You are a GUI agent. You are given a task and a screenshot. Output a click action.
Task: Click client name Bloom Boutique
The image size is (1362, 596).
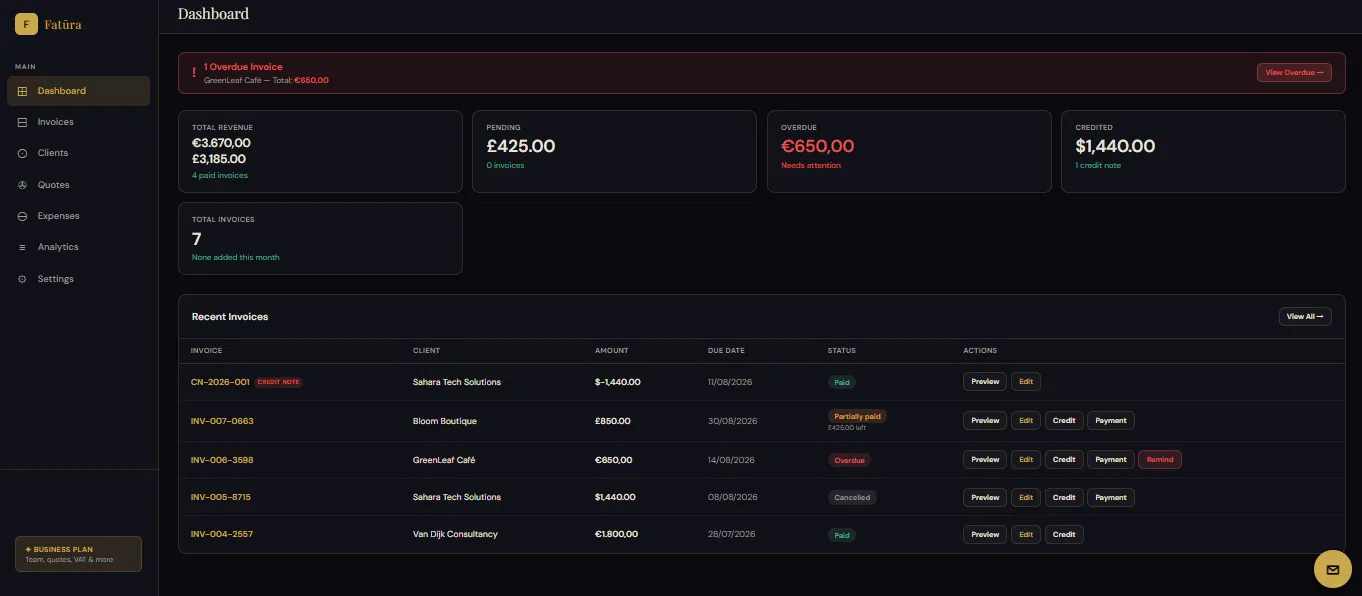[x=445, y=421]
